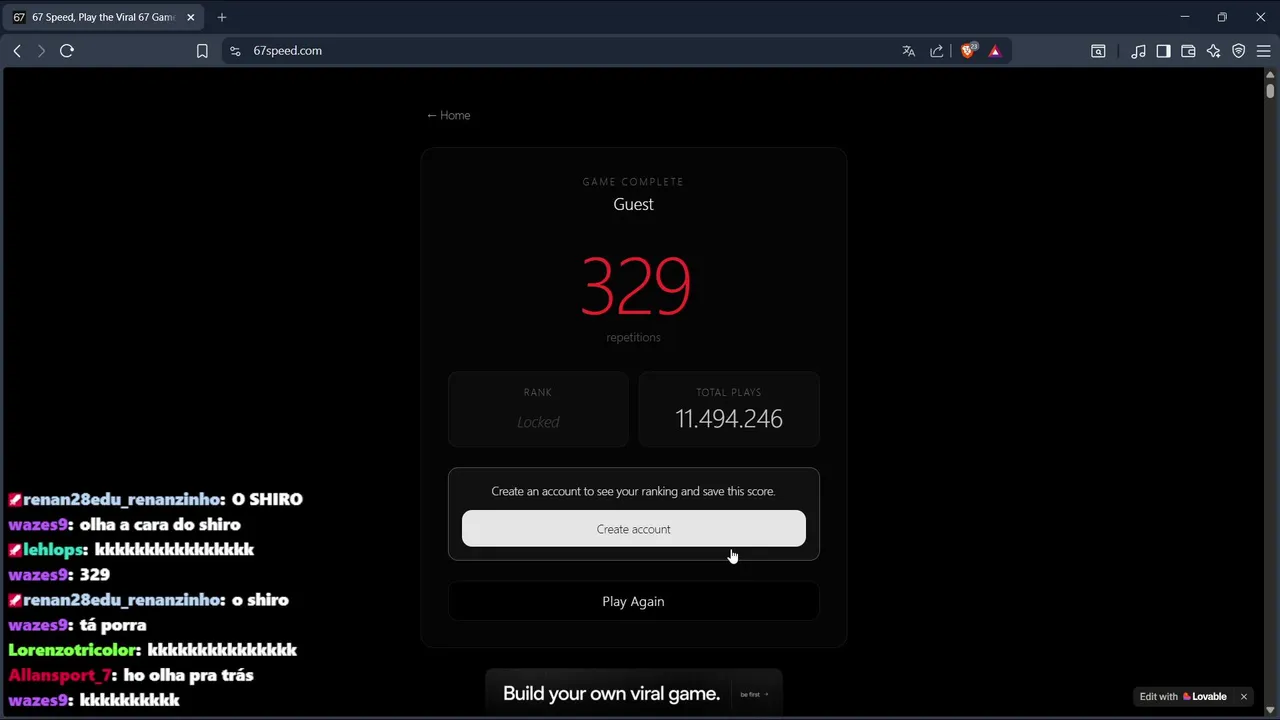The image size is (1280, 720).
Task: Open the music playlist icon
Action: coord(1138,51)
